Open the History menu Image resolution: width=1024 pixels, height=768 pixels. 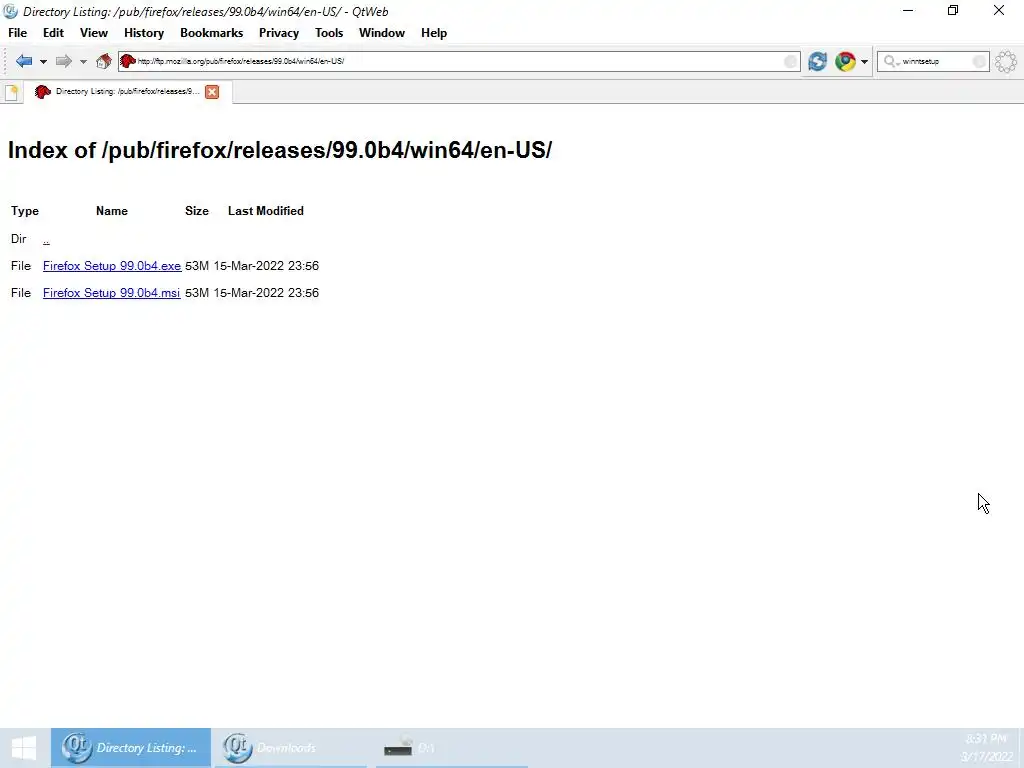pyautogui.click(x=144, y=33)
